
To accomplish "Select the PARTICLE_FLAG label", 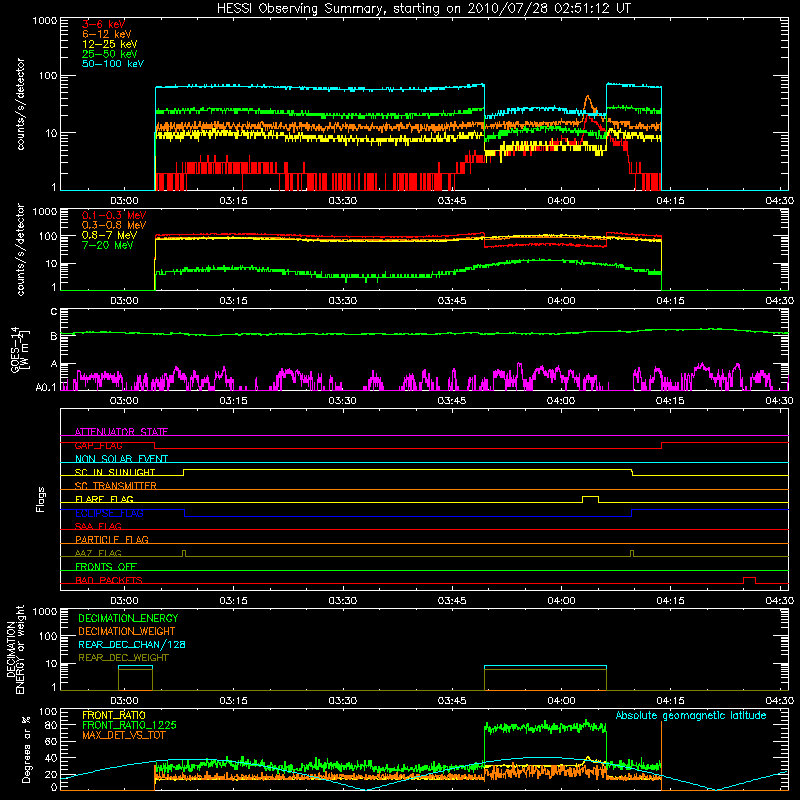I will [112, 539].
